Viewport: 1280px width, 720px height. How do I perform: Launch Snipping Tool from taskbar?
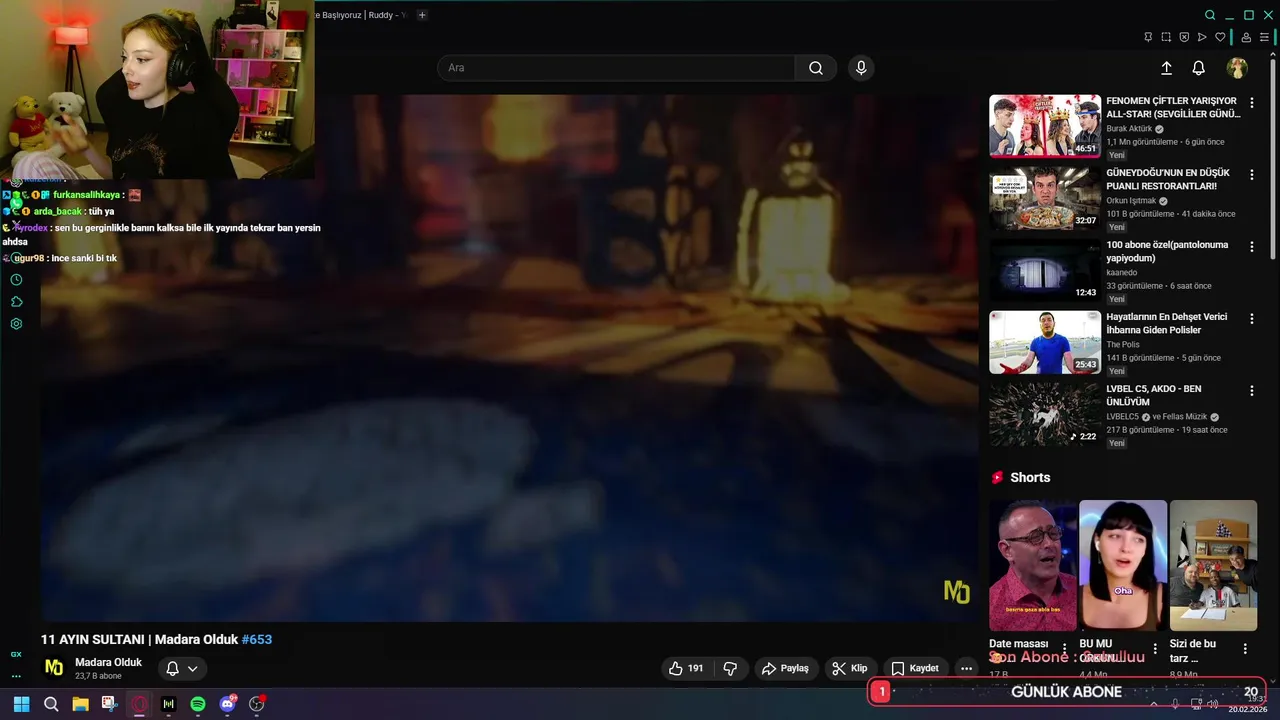109,704
